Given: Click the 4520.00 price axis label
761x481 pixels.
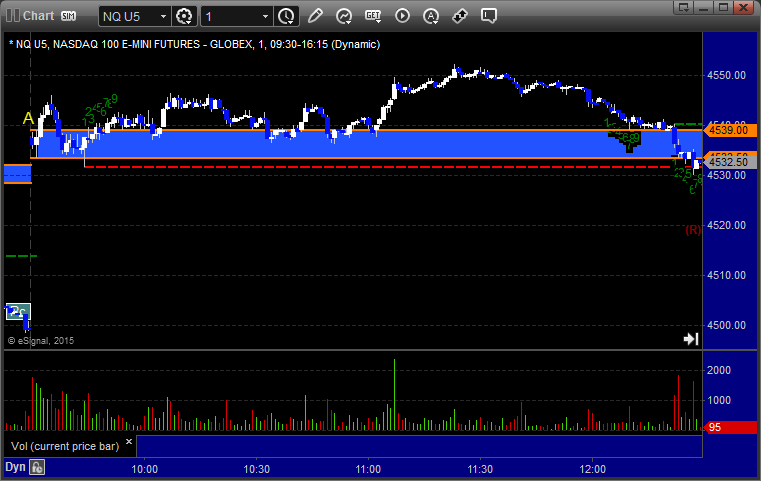Looking at the screenshot, I should coord(727,225).
